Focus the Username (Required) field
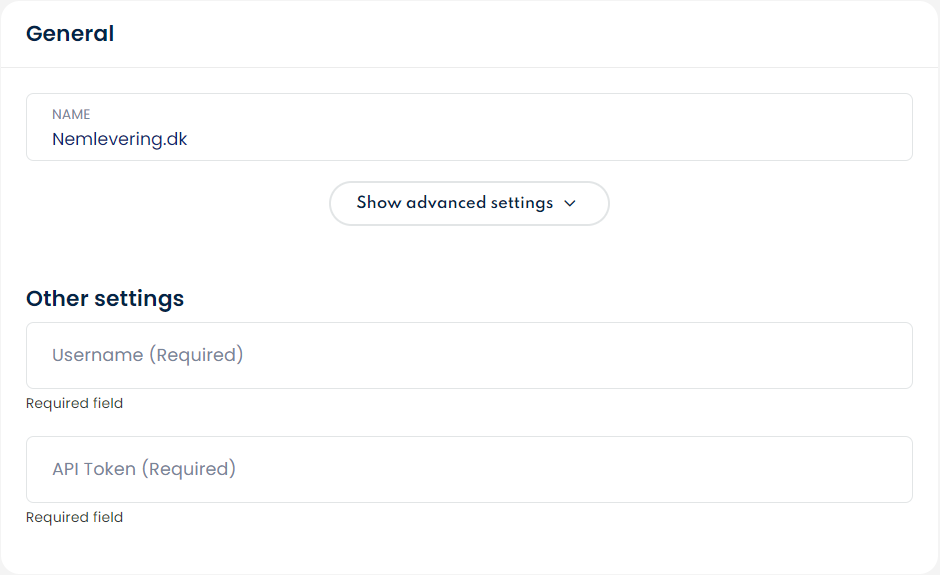940x575 pixels. click(x=469, y=355)
